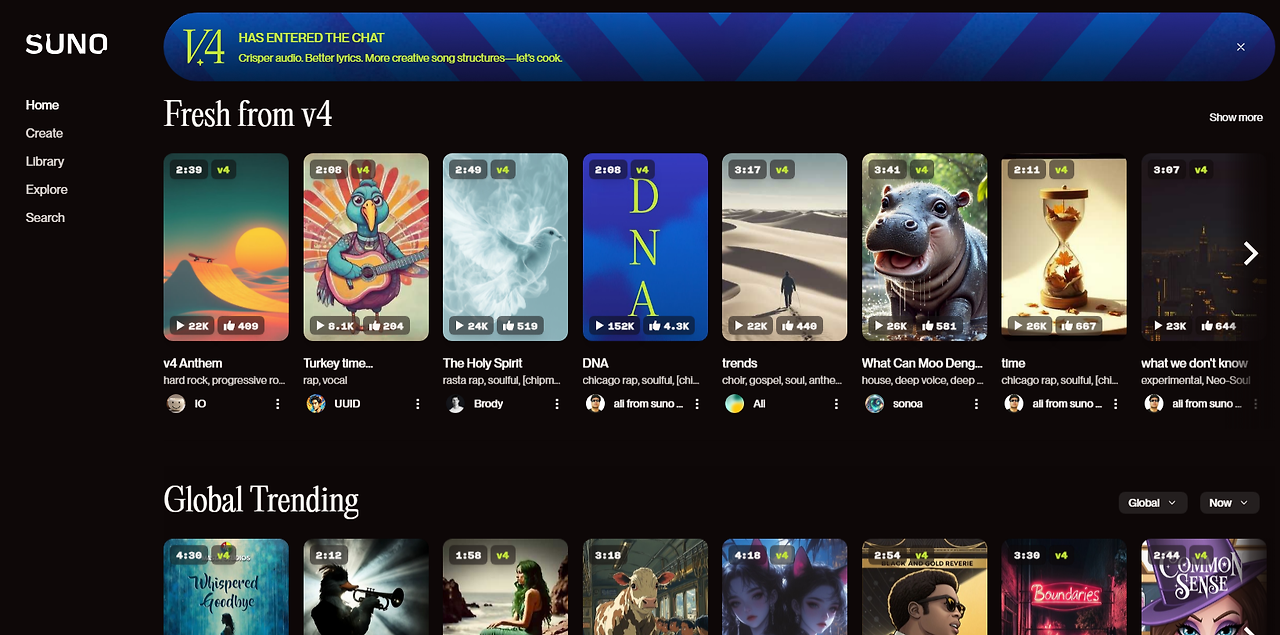Open the time hourglass cover
The height and width of the screenshot is (635, 1280).
click(1064, 247)
